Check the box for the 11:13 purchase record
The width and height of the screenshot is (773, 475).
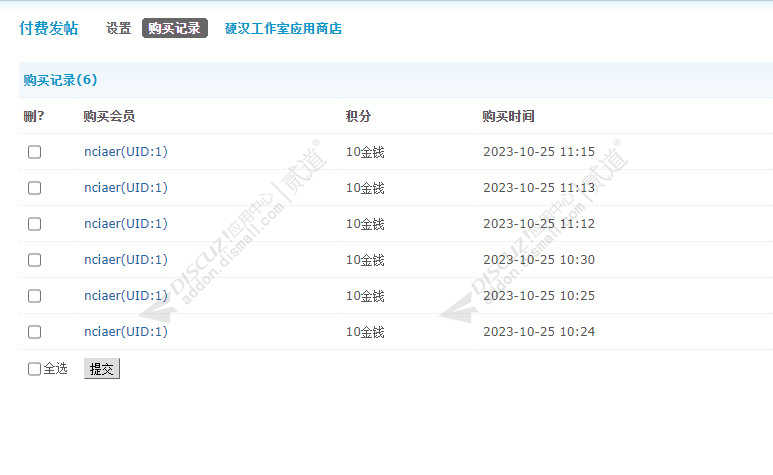coord(35,188)
